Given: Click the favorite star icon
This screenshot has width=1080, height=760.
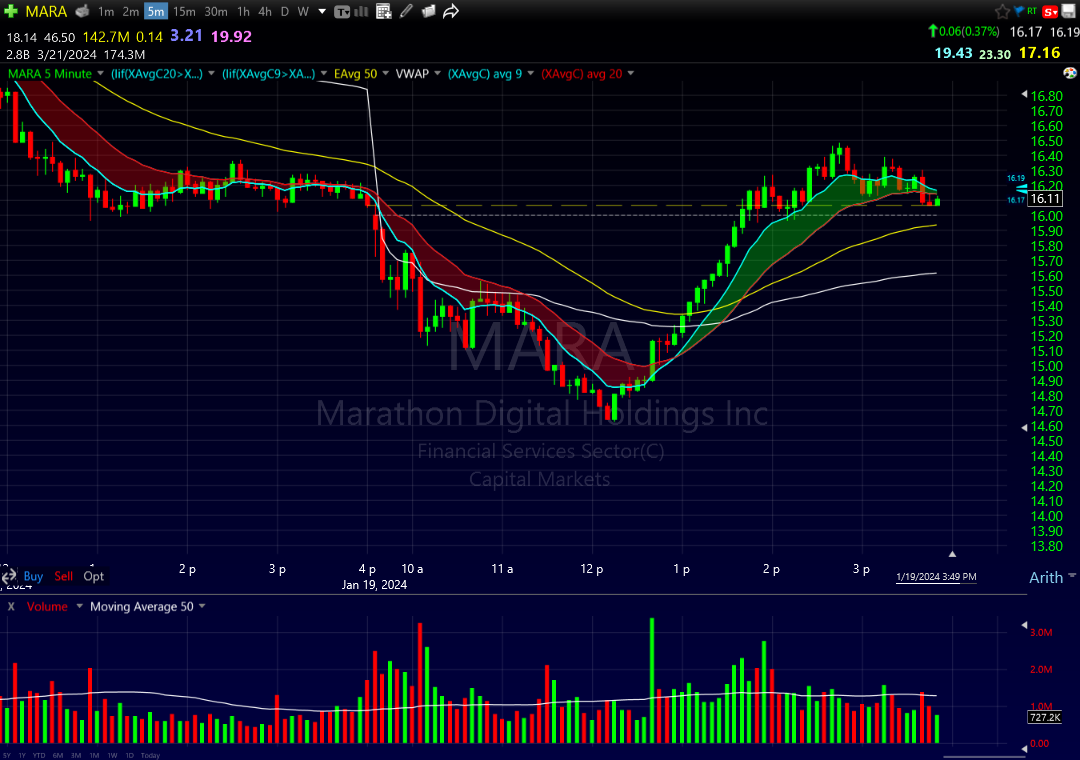Looking at the screenshot, I should 1003,11.
